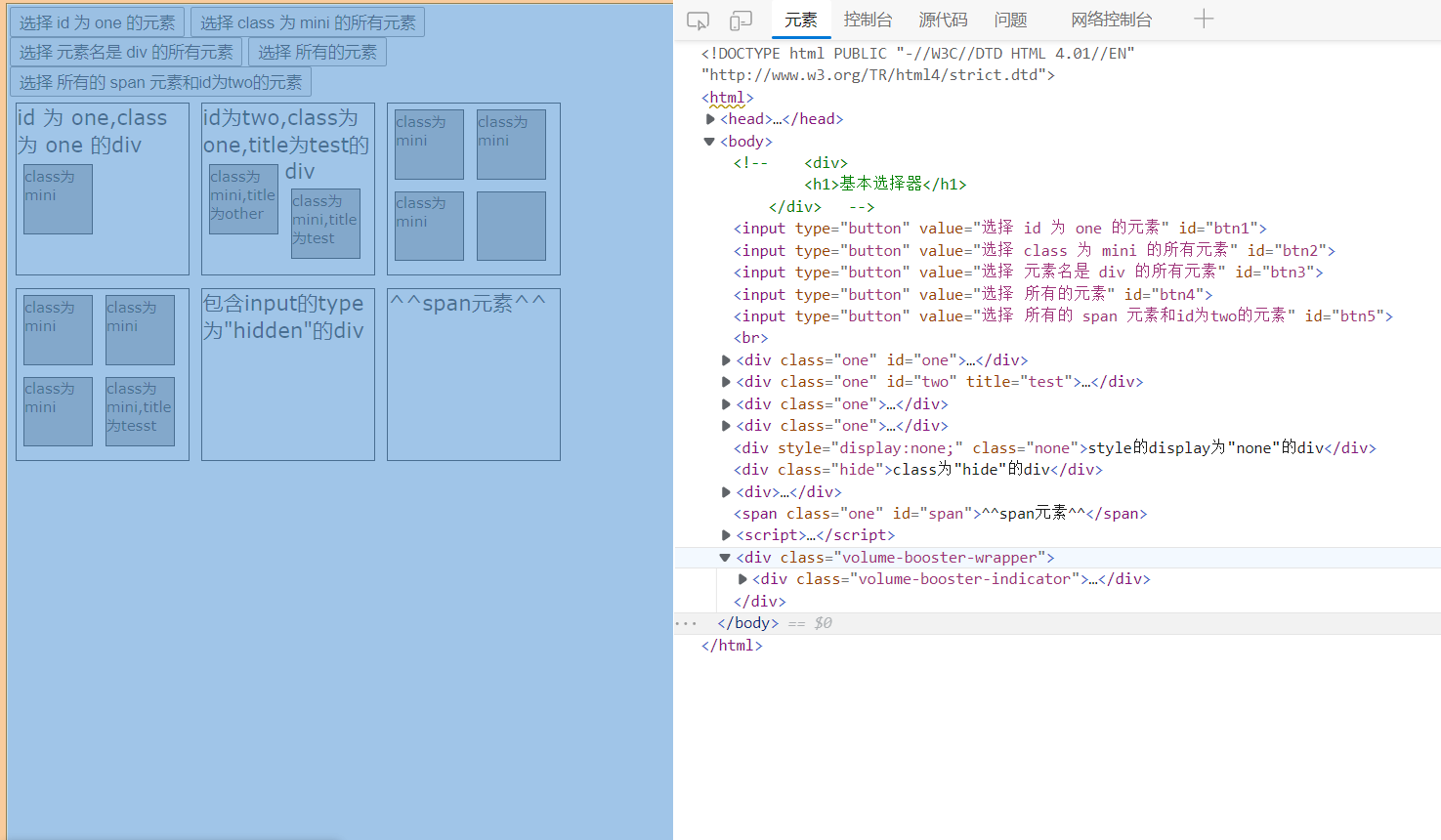Click button 选择 所有的元素
The image size is (1441, 840).
tap(318, 52)
